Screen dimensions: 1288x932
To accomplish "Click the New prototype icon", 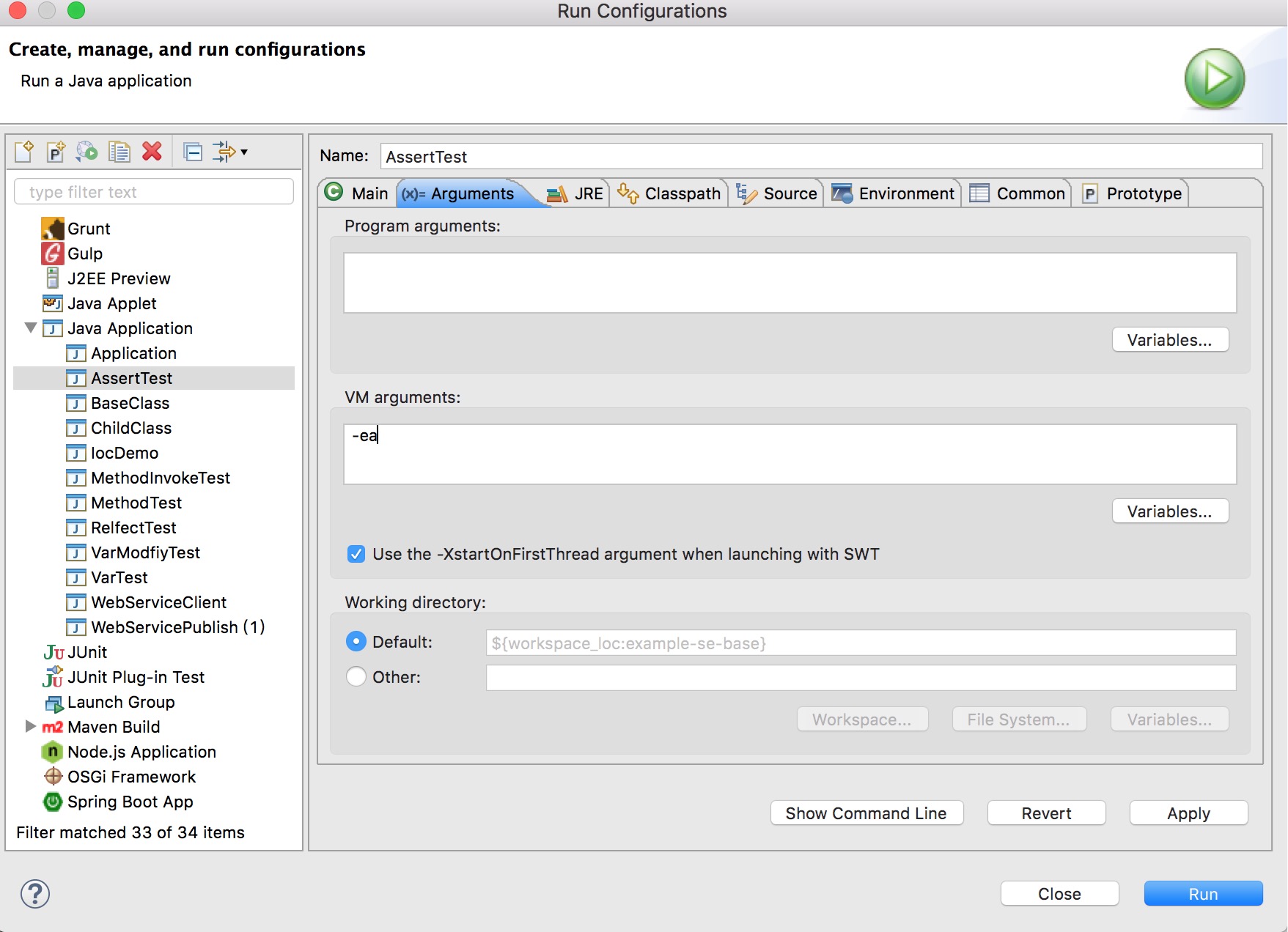I will coord(56,152).
